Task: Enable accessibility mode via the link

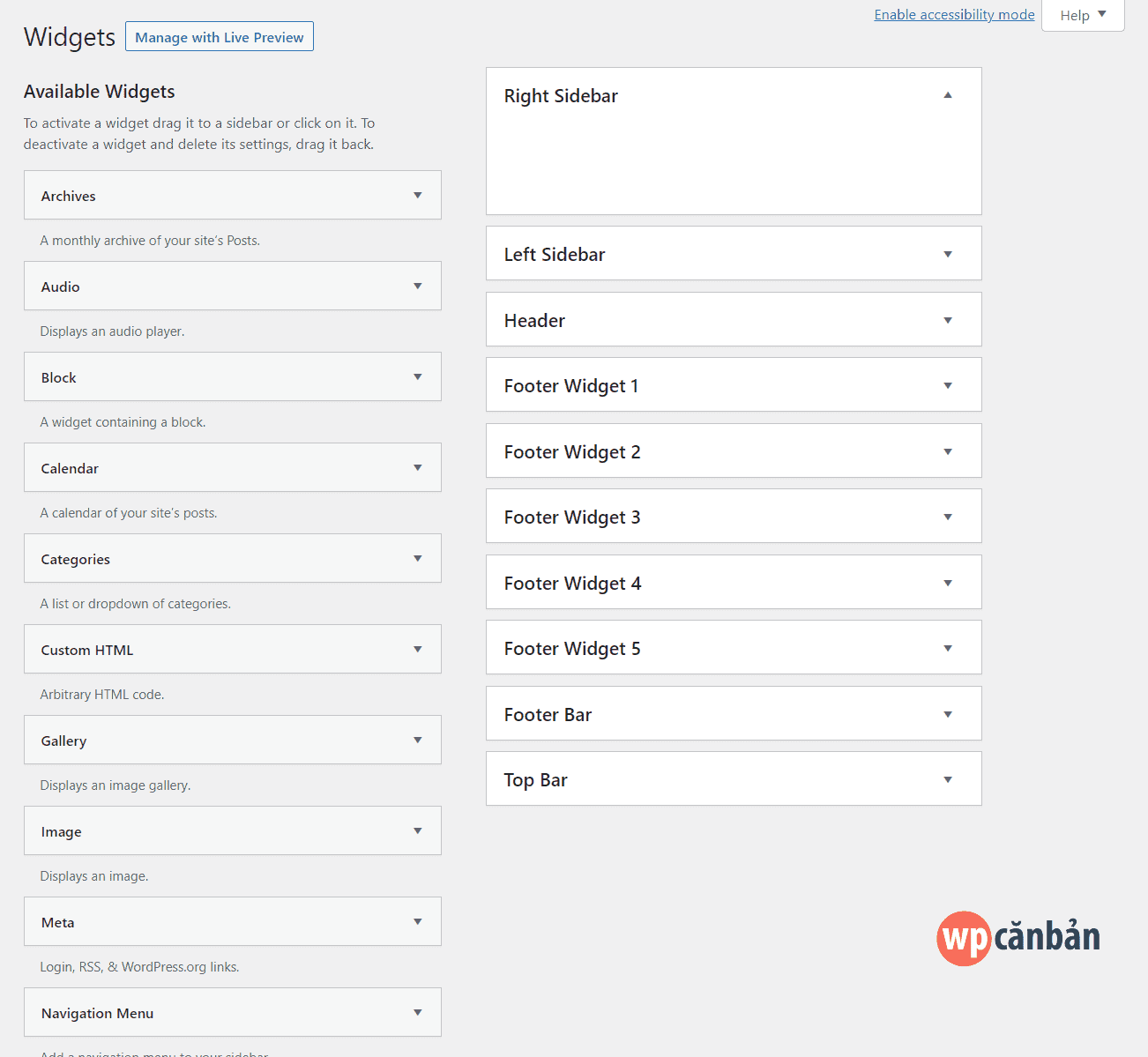Action: click(953, 14)
